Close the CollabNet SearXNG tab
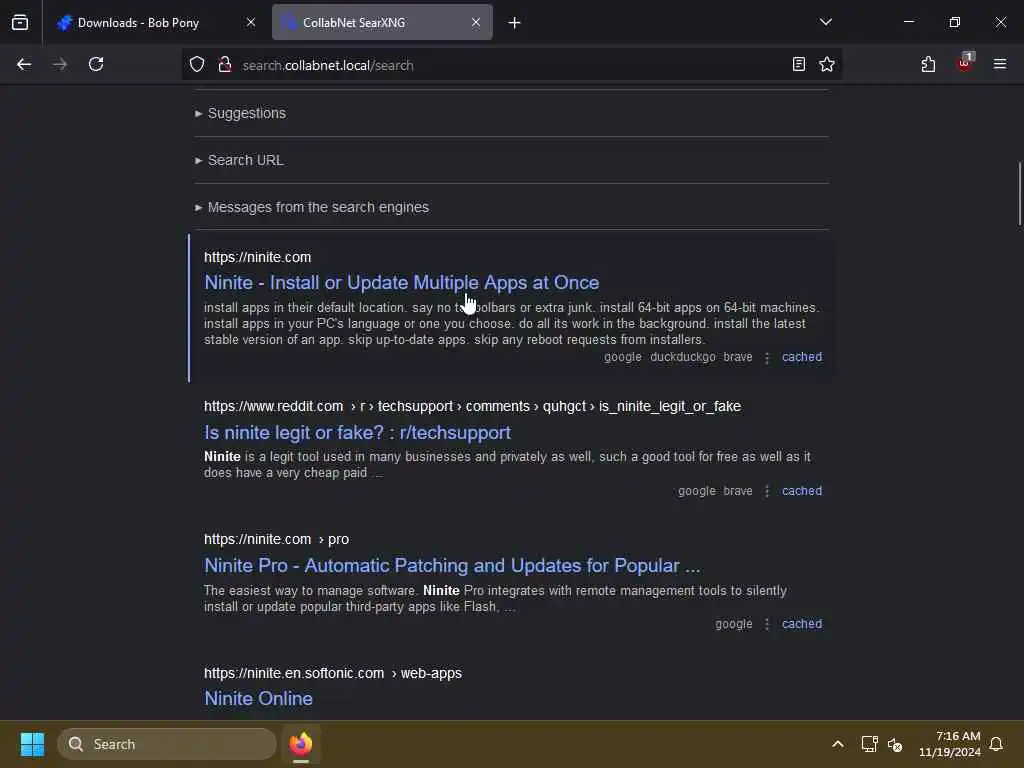 (x=476, y=22)
